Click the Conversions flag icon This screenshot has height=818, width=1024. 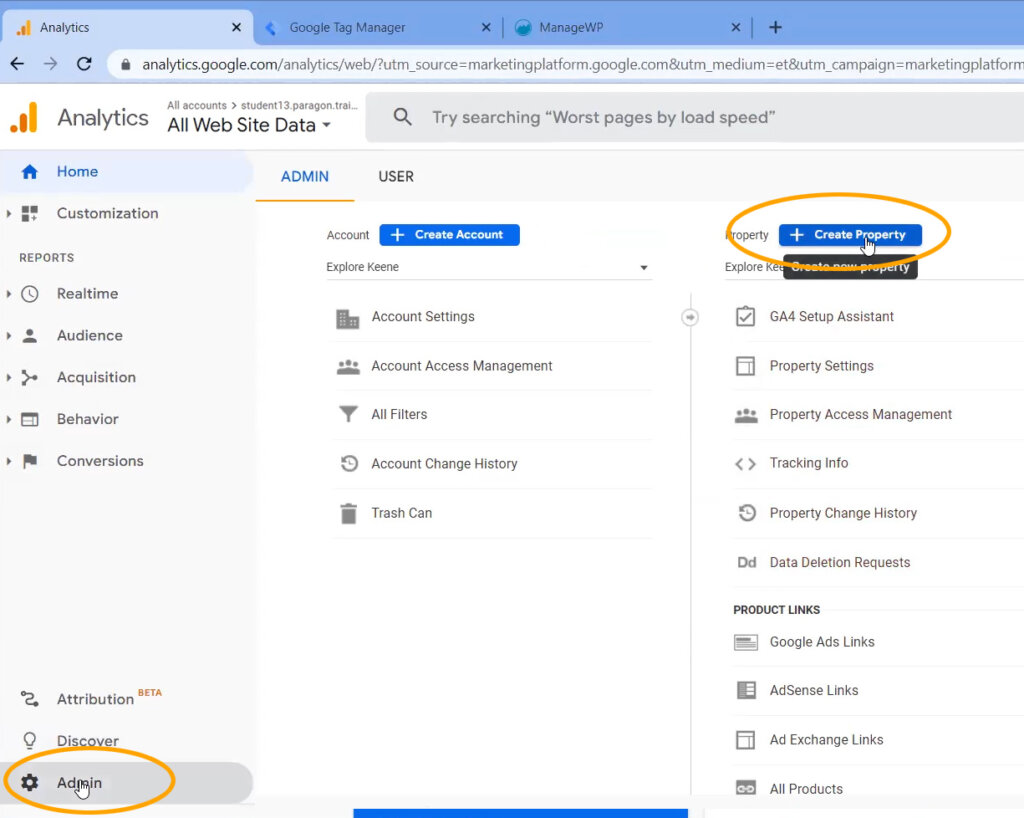pos(29,461)
